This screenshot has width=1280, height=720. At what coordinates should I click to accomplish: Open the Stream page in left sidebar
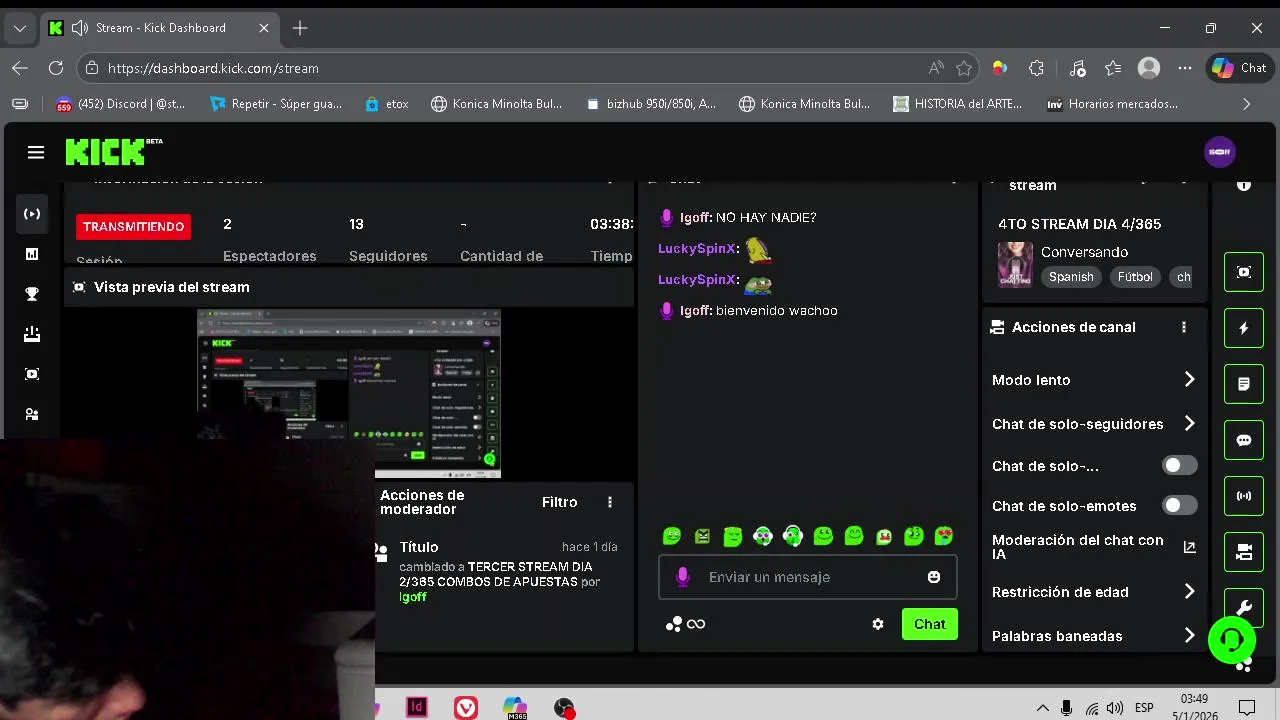32,214
